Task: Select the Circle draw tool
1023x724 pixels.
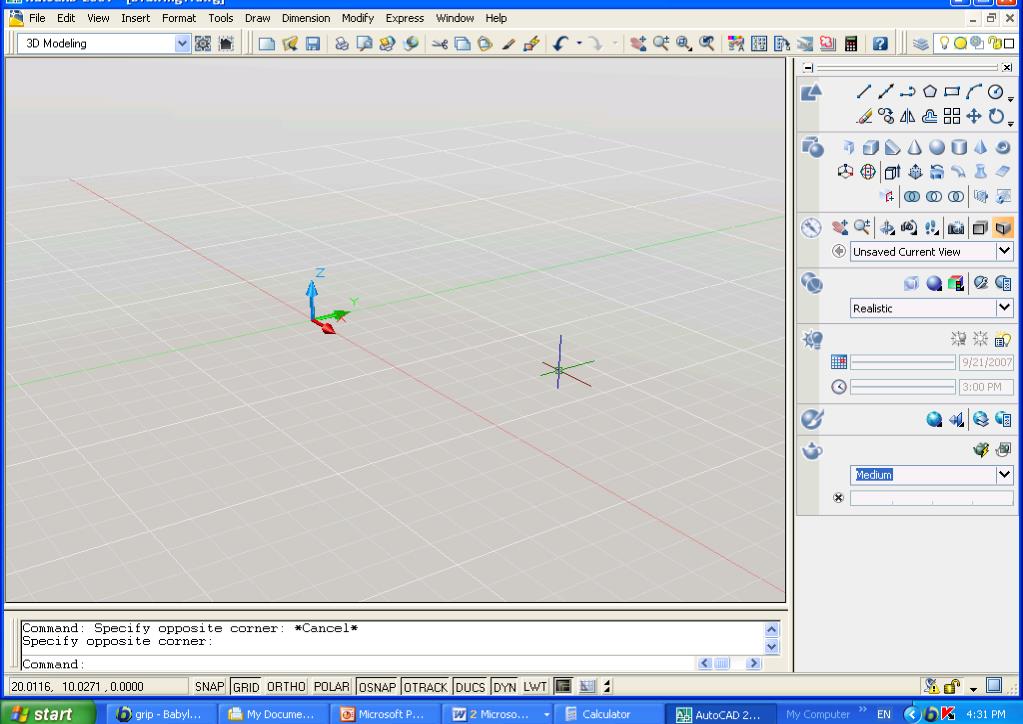Action: point(996,92)
